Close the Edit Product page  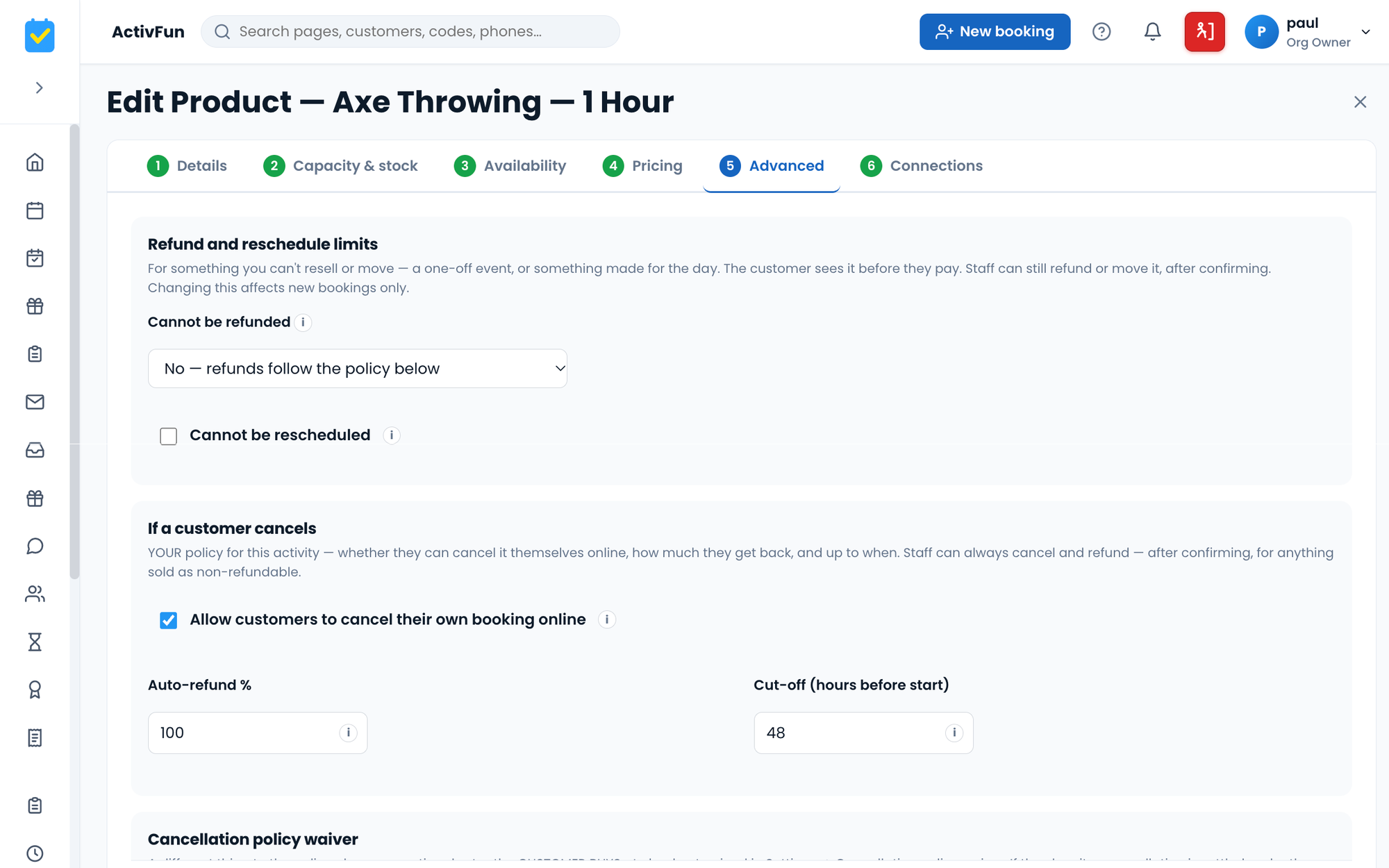point(1360,102)
